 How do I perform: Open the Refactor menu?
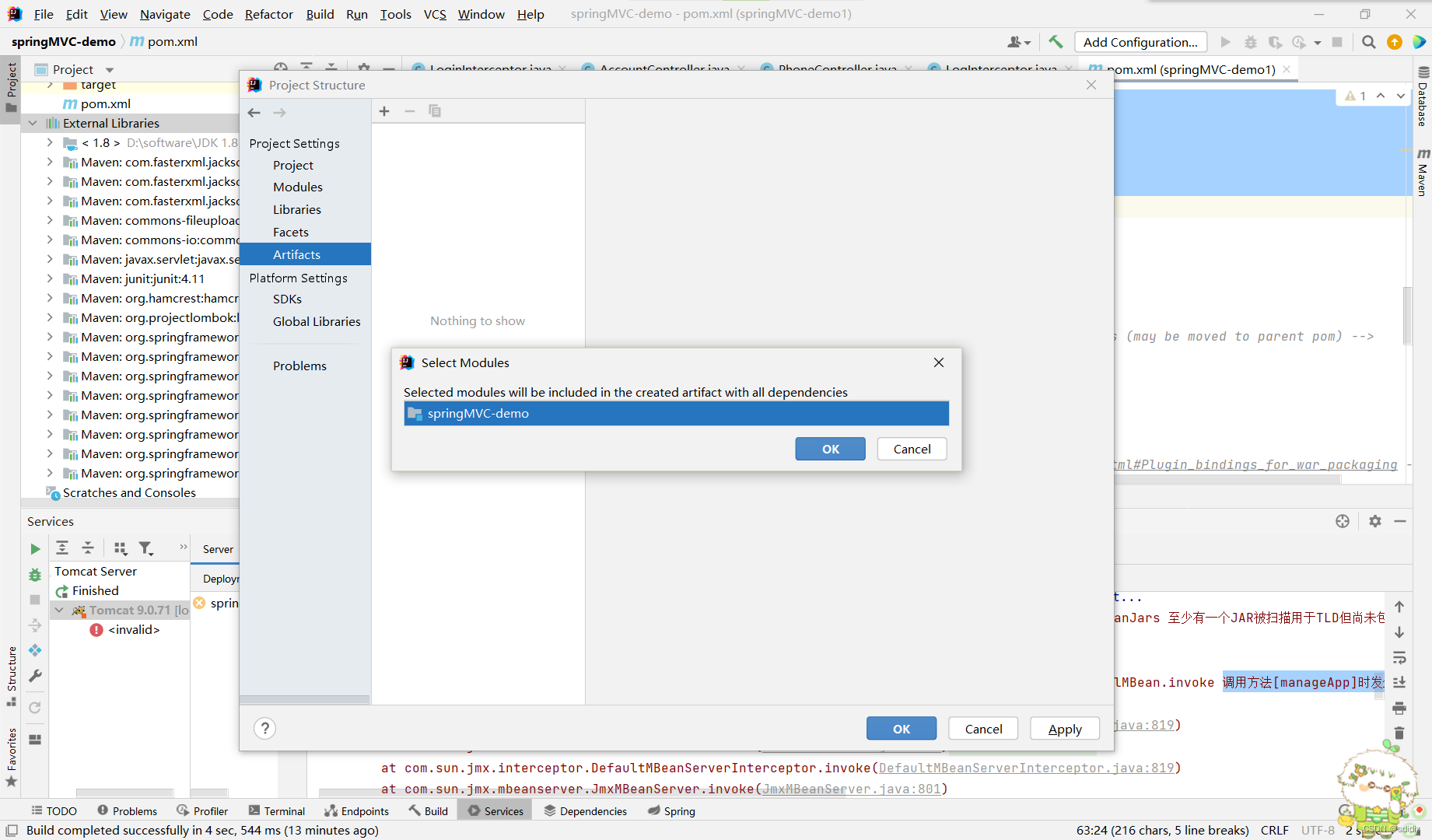pyautogui.click(x=268, y=14)
